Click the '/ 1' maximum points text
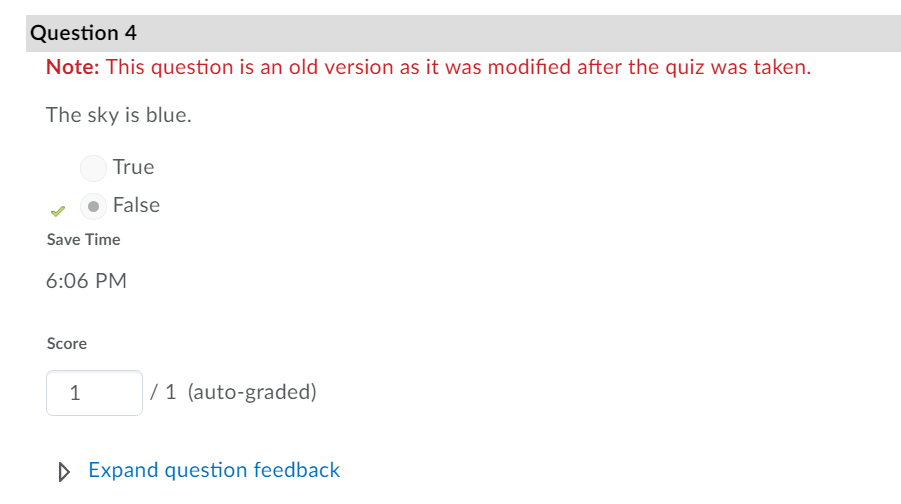Screen dimensions: 901x504 point(164,392)
